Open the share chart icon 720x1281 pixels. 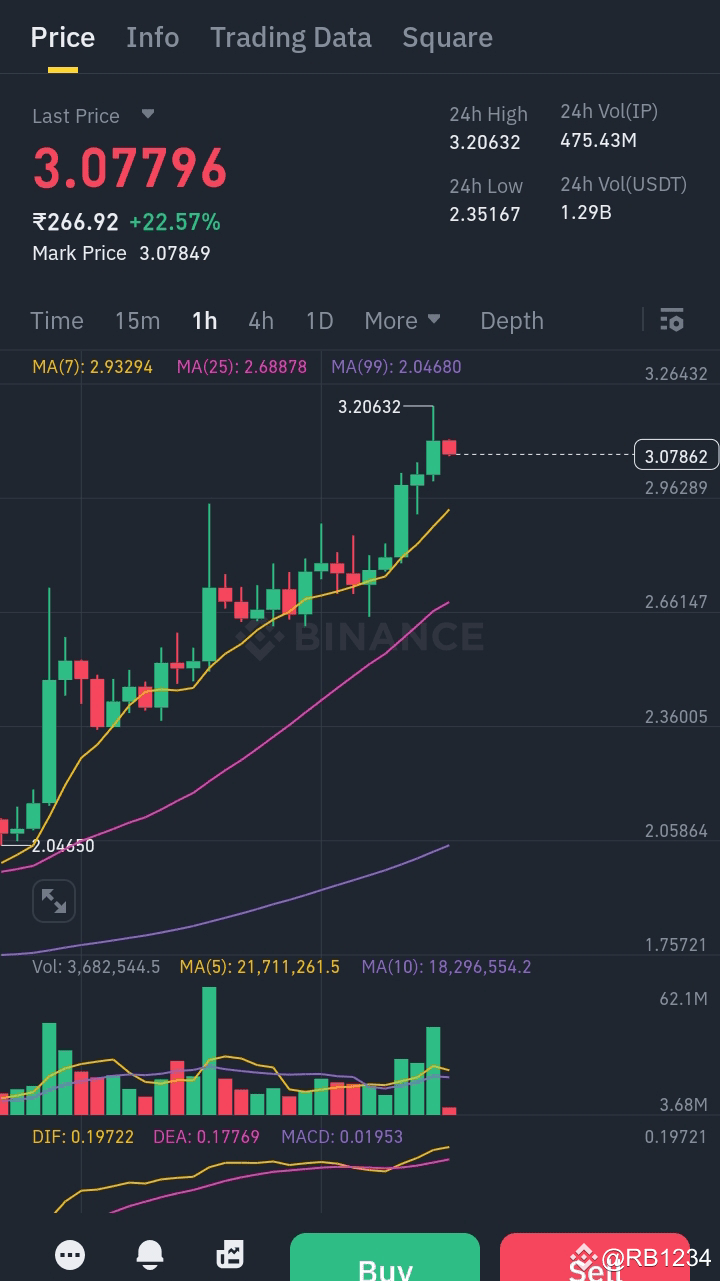(x=229, y=1254)
